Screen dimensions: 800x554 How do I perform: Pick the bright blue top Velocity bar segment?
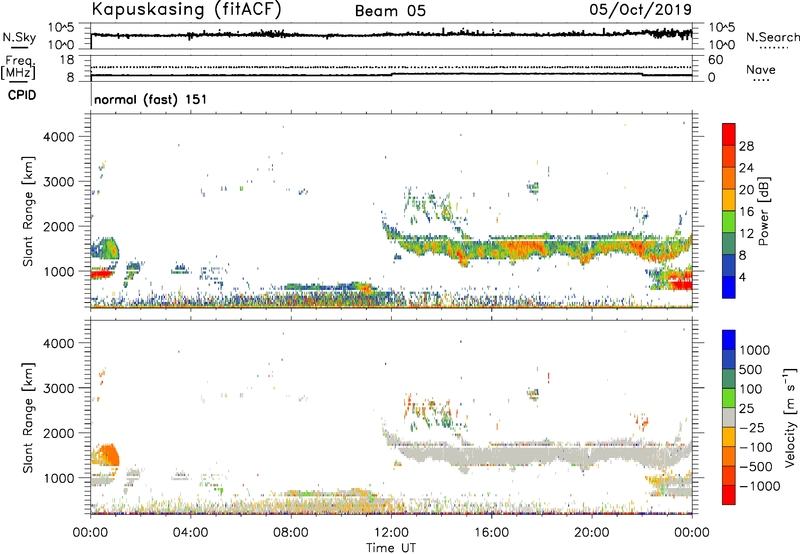point(729,340)
